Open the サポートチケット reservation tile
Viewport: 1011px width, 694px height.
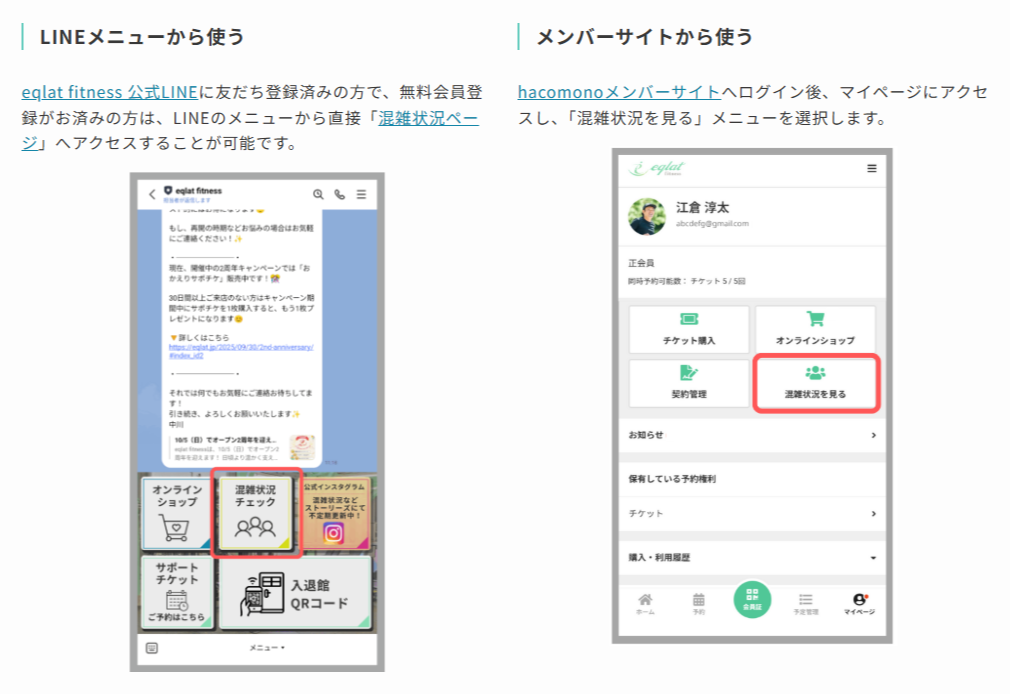coord(177,593)
